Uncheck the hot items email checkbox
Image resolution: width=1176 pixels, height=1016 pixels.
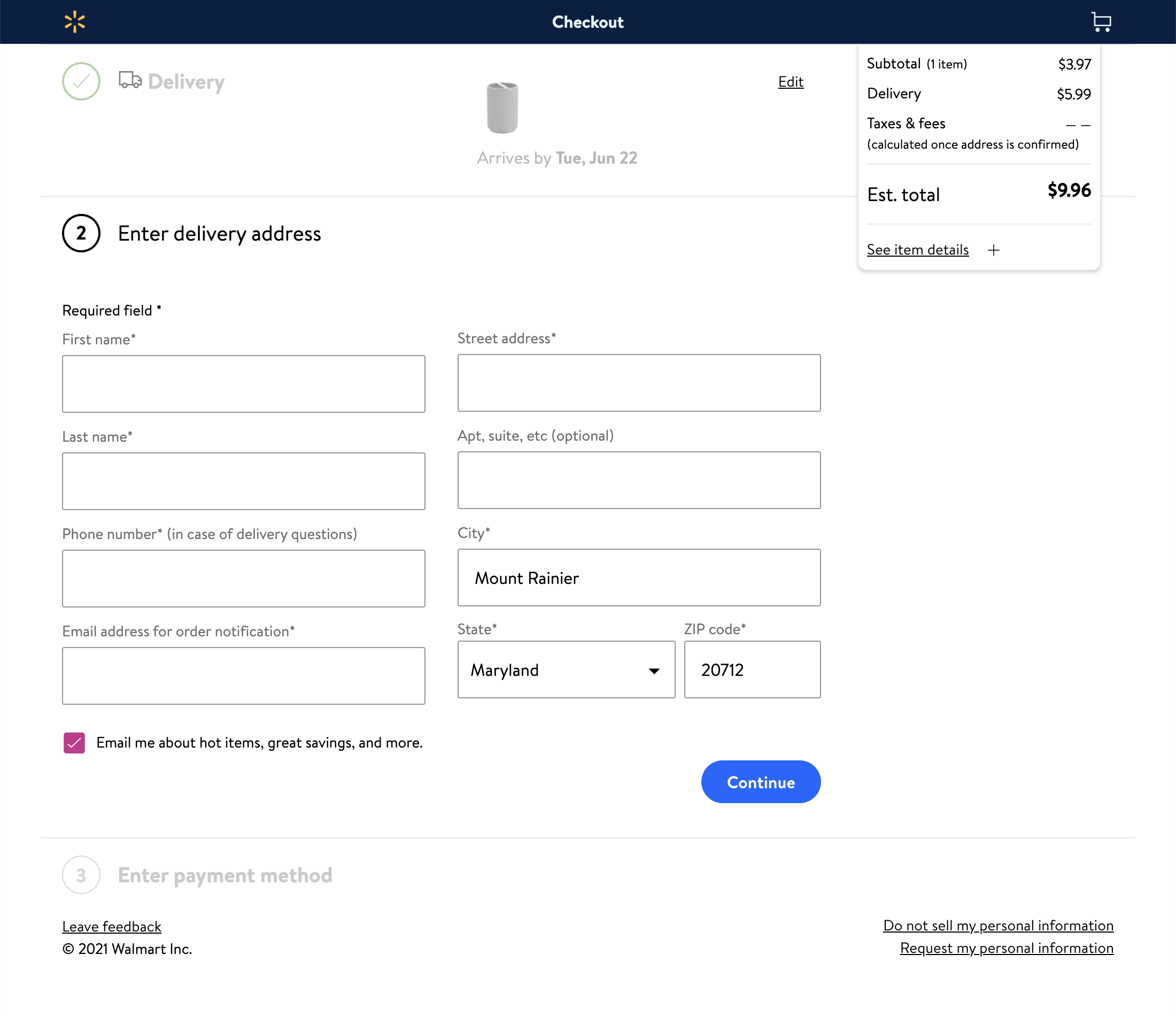[73, 742]
